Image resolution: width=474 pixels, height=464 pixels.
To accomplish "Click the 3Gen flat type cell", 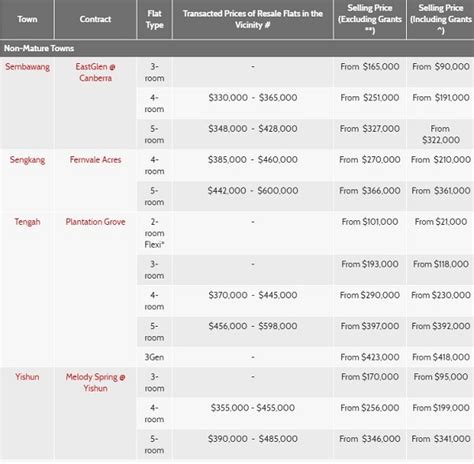I will (154, 357).
